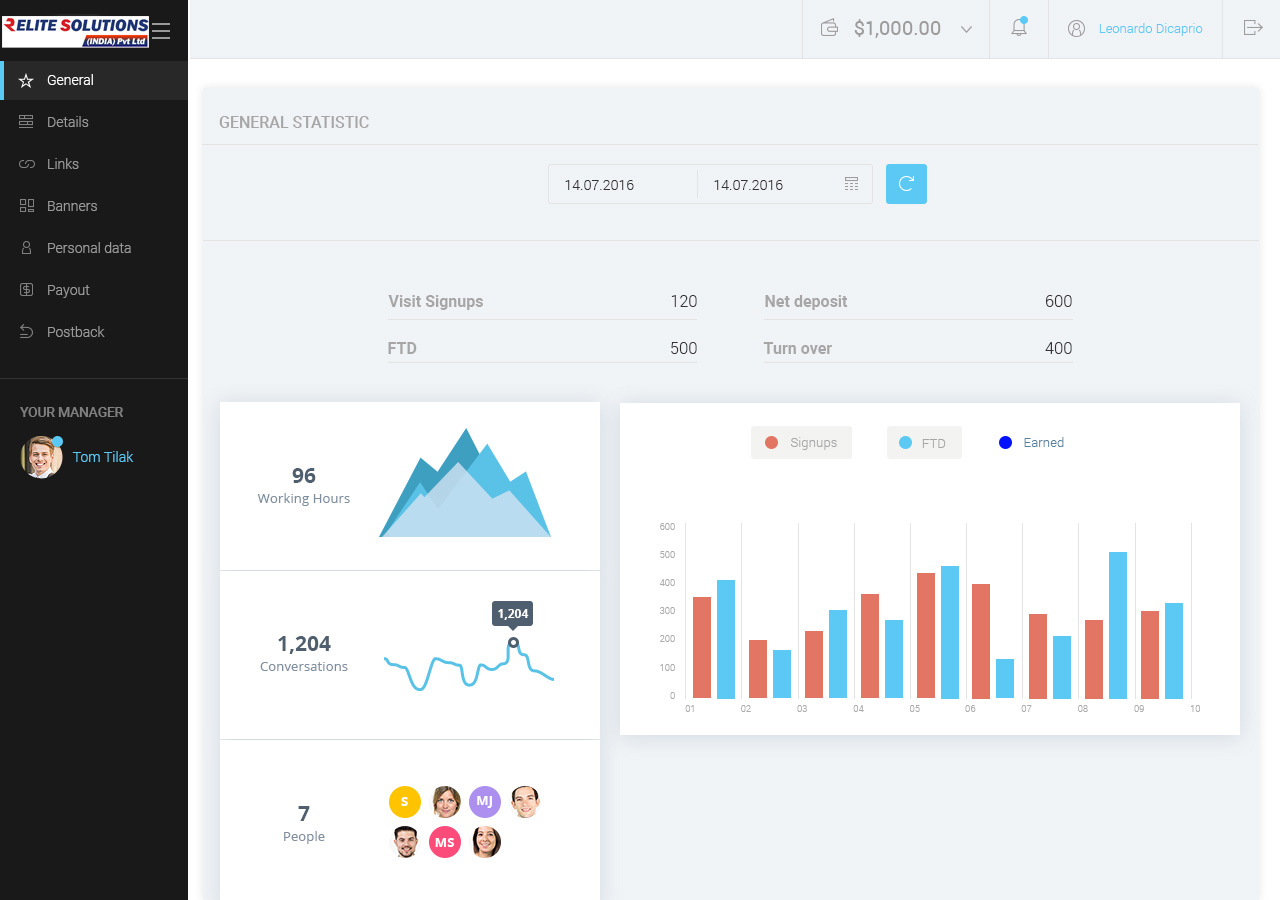Open Leonardo Dicaprio profile link
The height and width of the screenshot is (900, 1280).
1150,29
